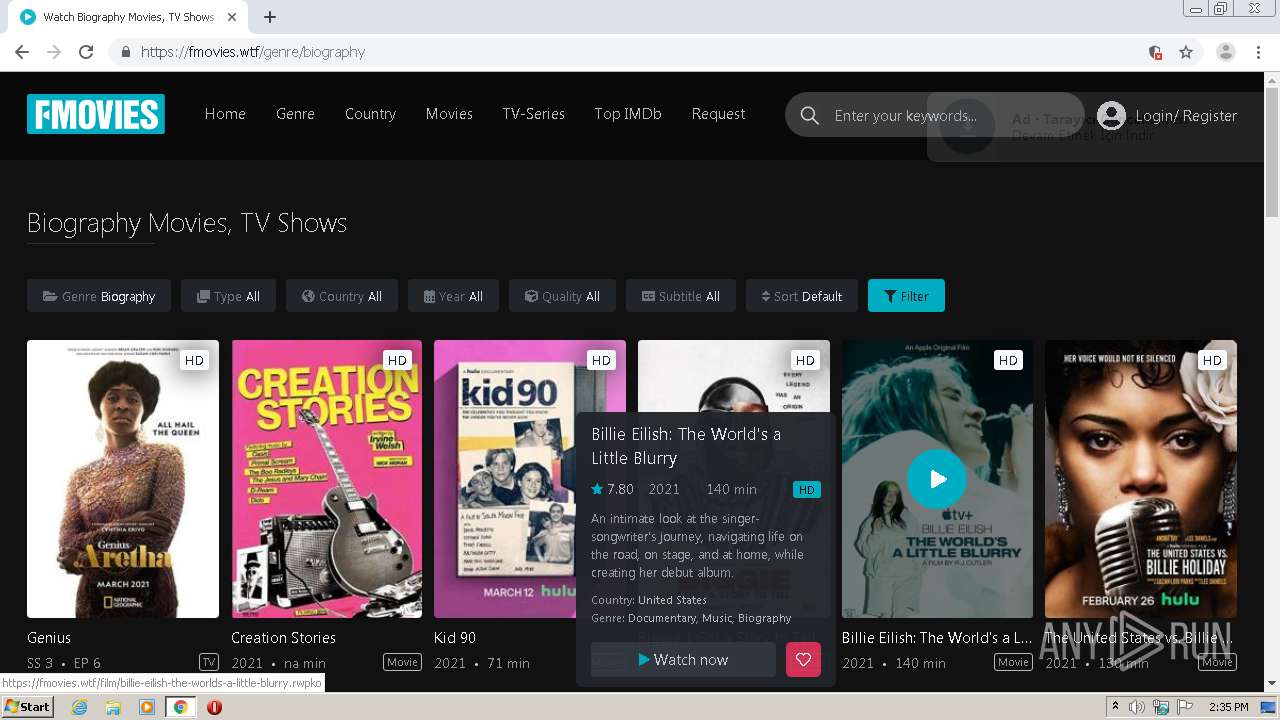Click the HD badge in the popup card
Image resolution: width=1280 pixels, height=720 pixels.
(x=806, y=490)
